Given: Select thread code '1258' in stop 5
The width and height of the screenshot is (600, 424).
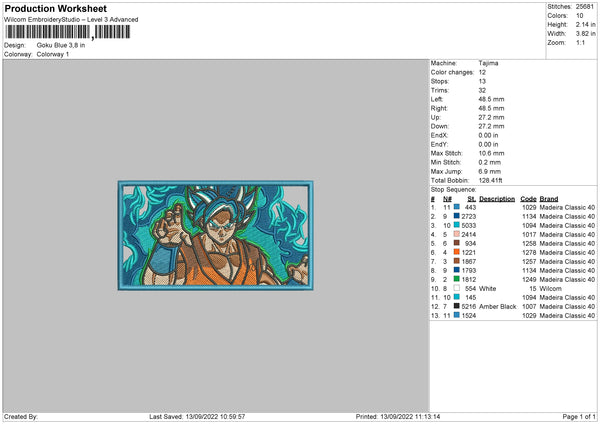Looking at the screenshot, I should (529, 244).
